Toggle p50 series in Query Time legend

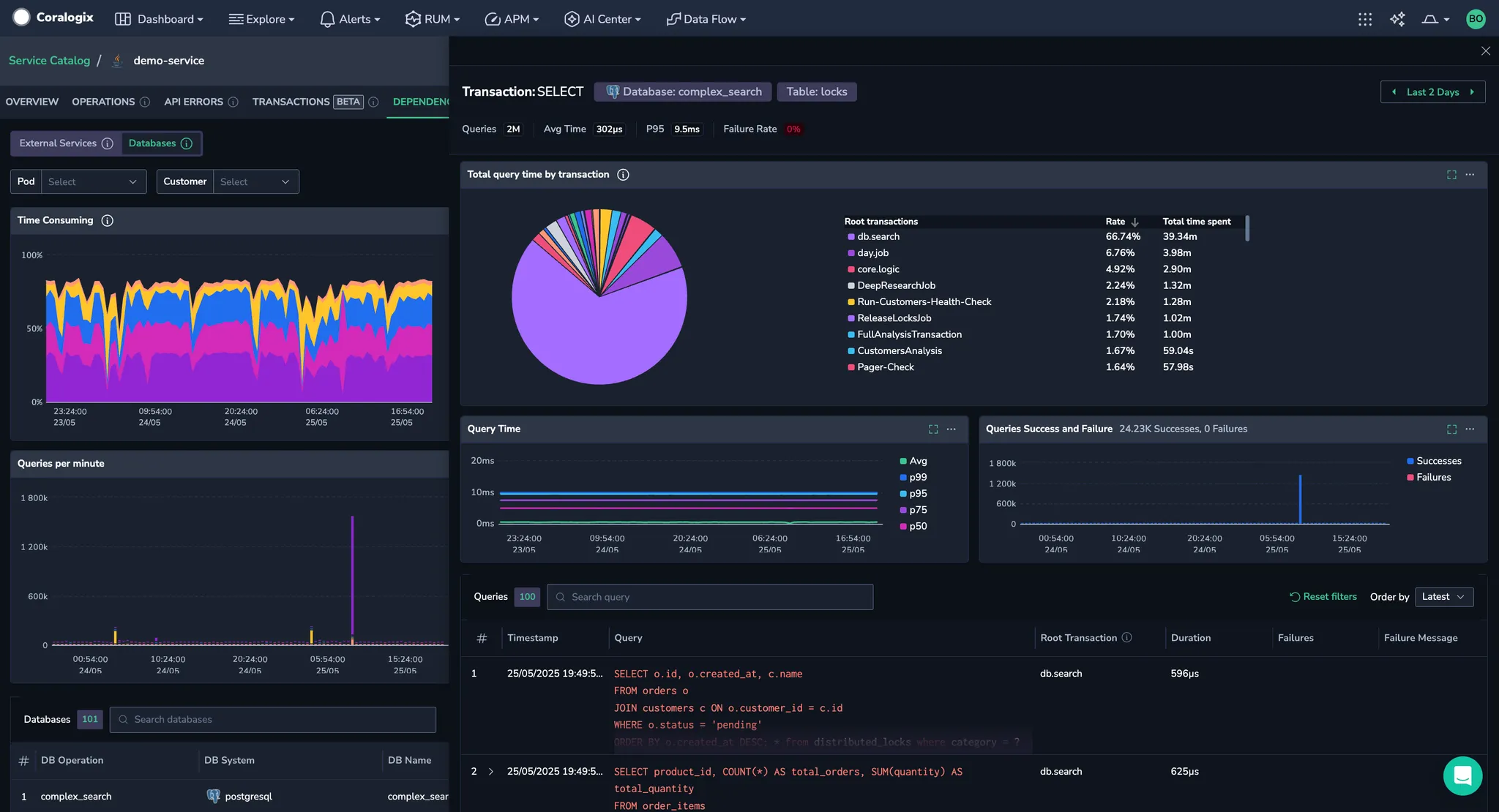[x=913, y=526]
